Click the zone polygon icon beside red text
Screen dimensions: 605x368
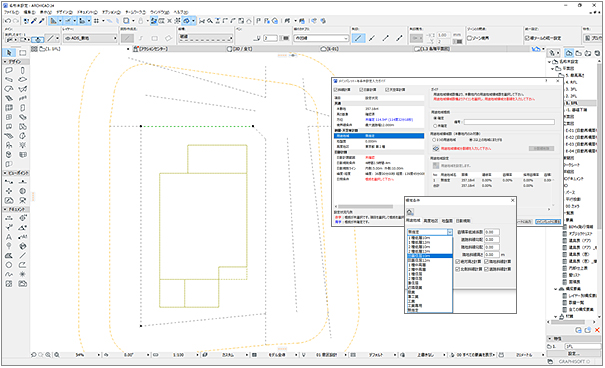(436, 149)
